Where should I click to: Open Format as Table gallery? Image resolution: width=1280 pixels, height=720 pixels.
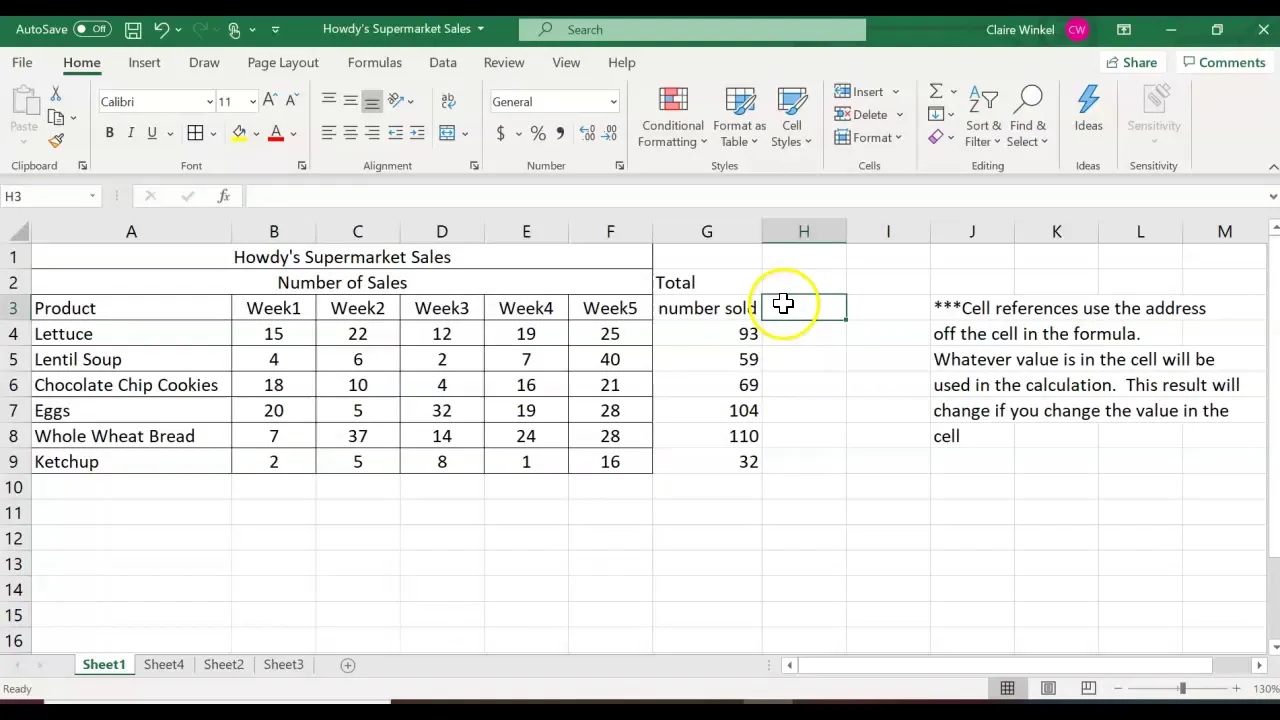(x=740, y=117)
